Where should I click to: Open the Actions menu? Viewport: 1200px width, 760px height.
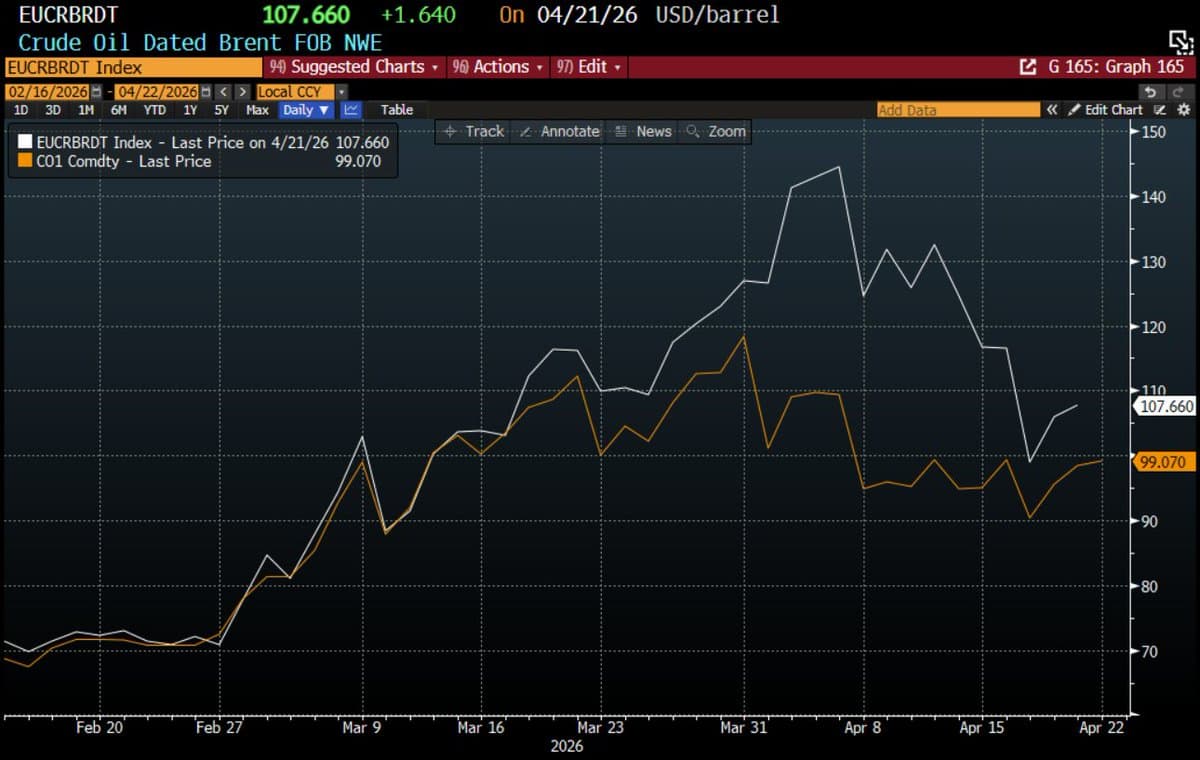click(x=497, y=67)
